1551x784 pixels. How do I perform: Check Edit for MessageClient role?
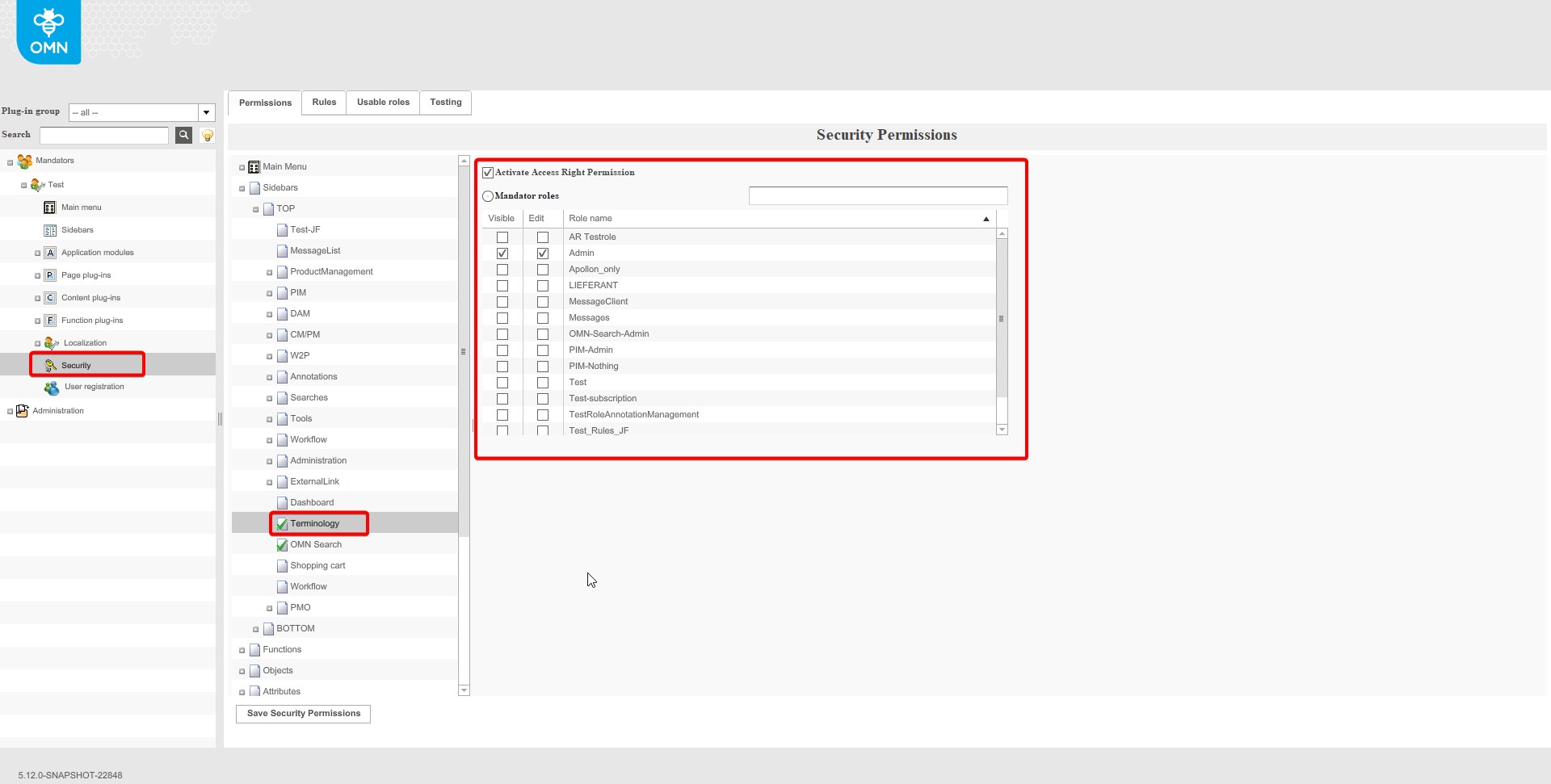pos(543,302)
